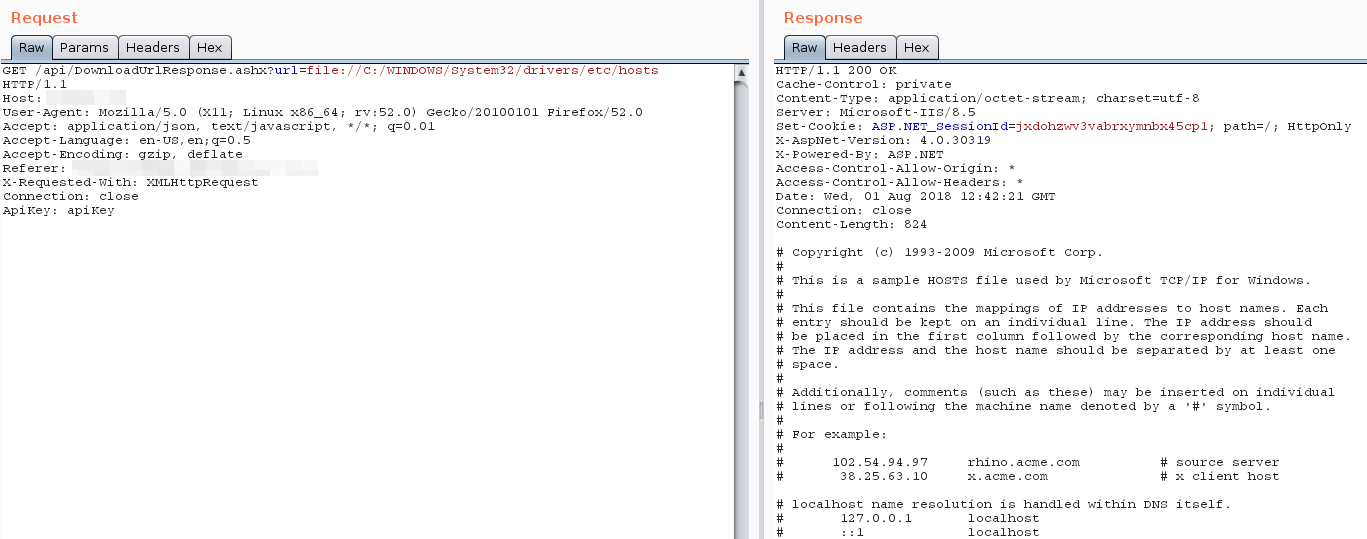Click the Cache-Control: private line
1367x539 pixels.
(x=863, y=85)
